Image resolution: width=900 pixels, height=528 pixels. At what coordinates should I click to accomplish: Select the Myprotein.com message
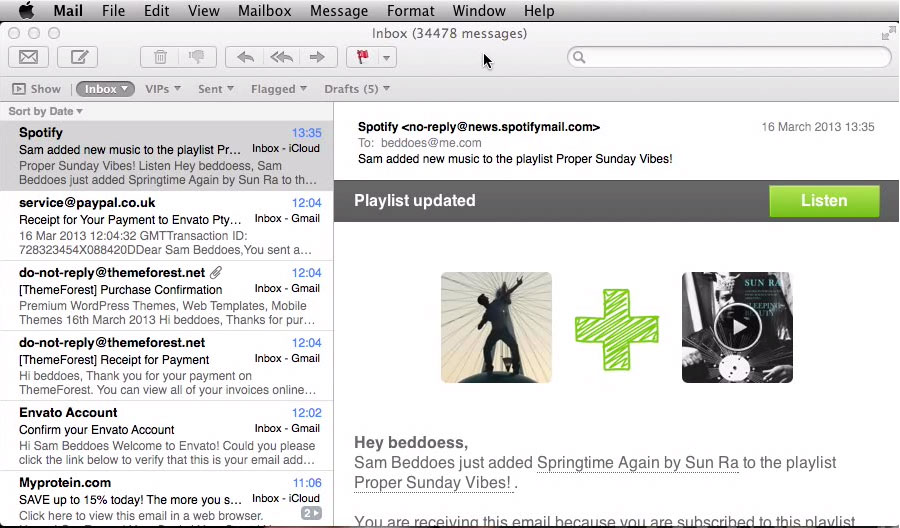tap(166, 498)
